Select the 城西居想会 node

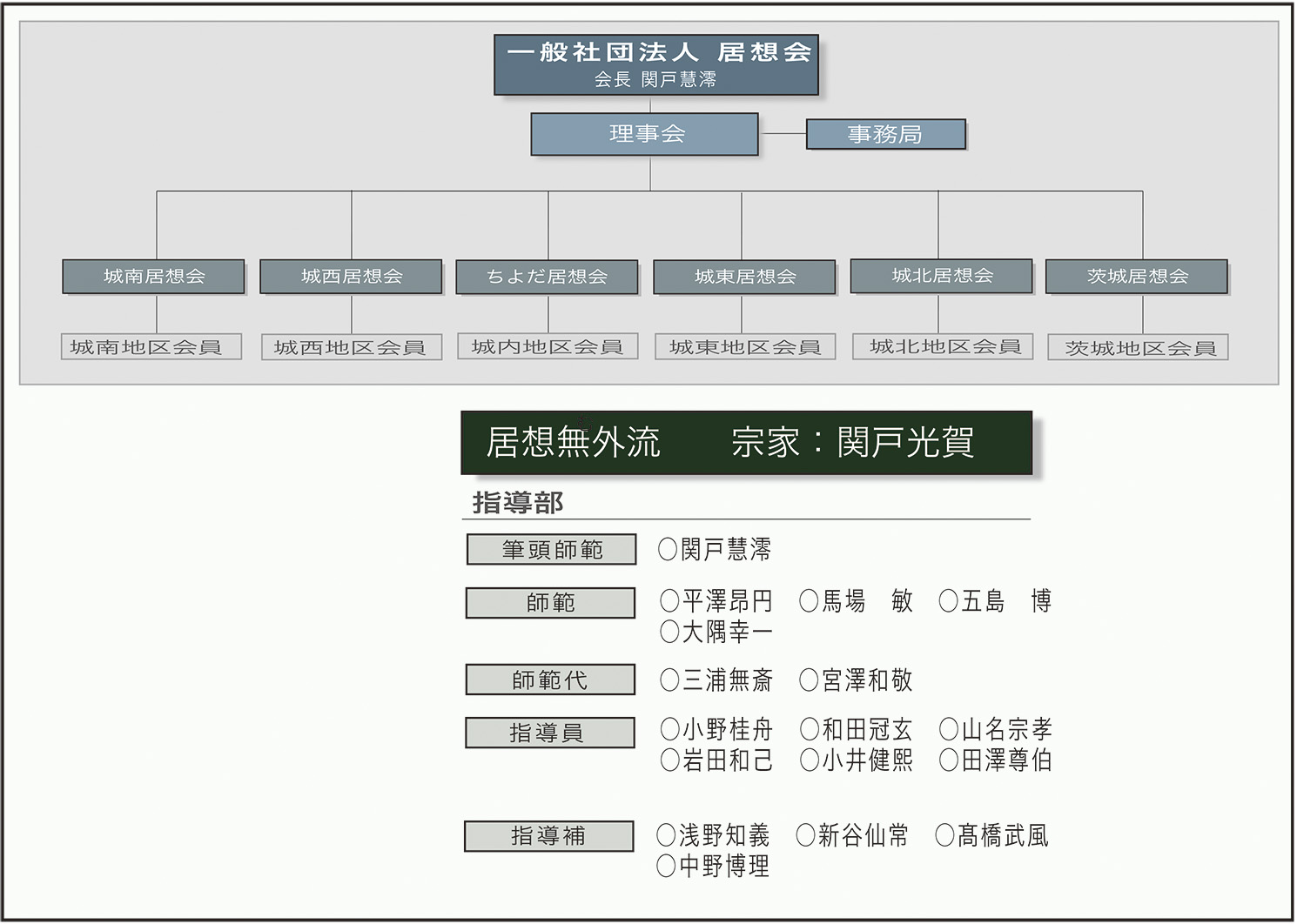coord(351,277)
